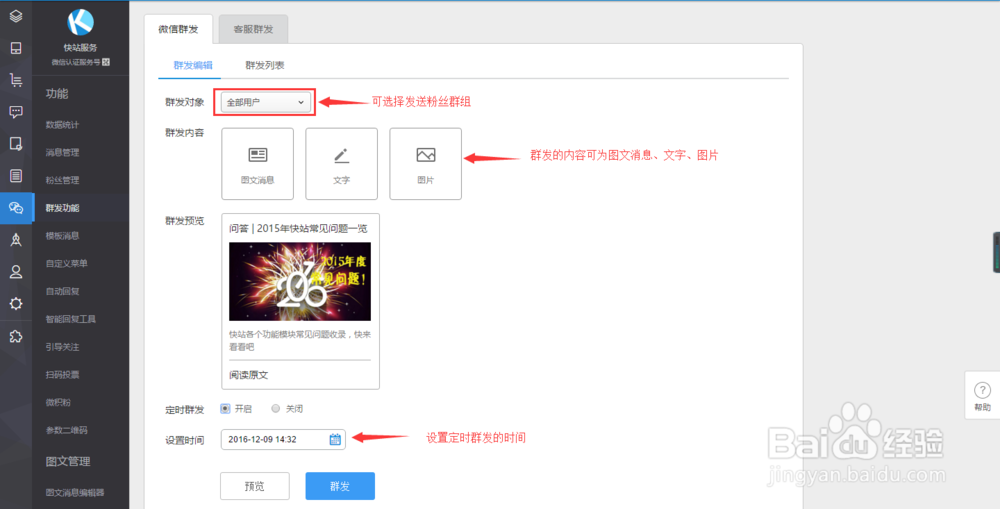This screenshot has height=509, width=1000.
Task: Click the 2016-12-09 14:32 time field
Action: [283, 439]
